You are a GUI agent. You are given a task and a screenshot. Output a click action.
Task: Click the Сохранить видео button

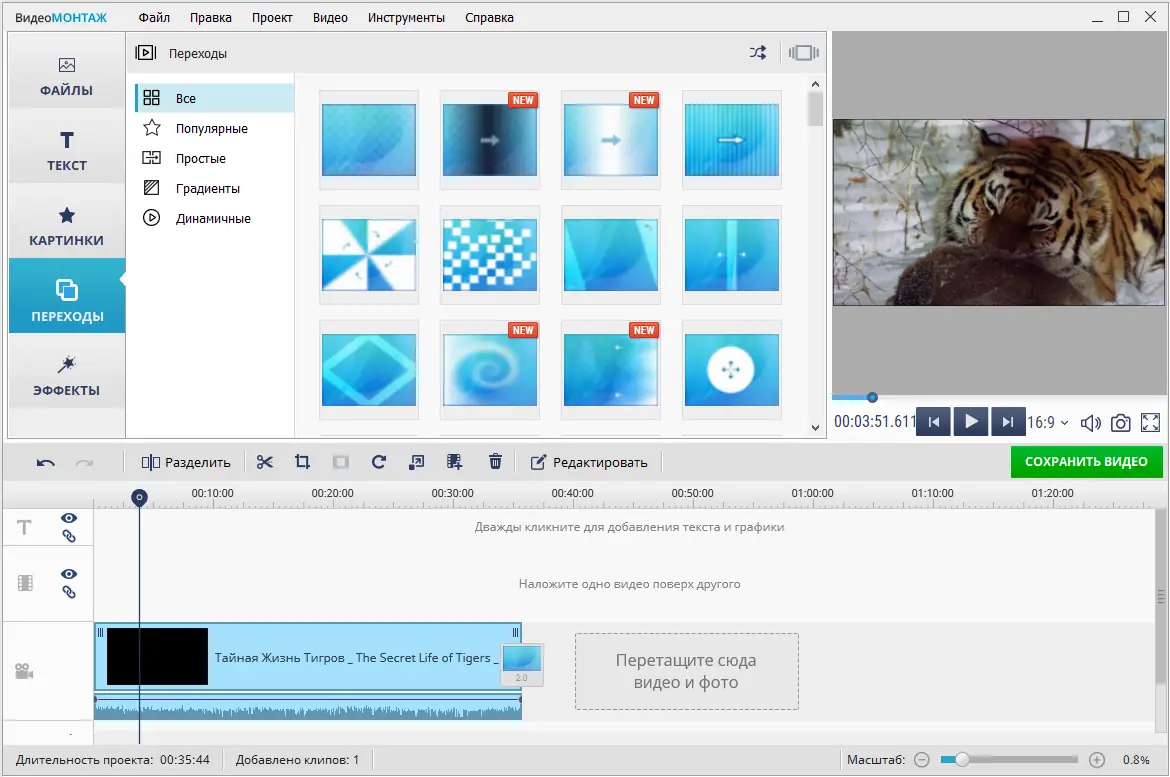(1086, 461)
